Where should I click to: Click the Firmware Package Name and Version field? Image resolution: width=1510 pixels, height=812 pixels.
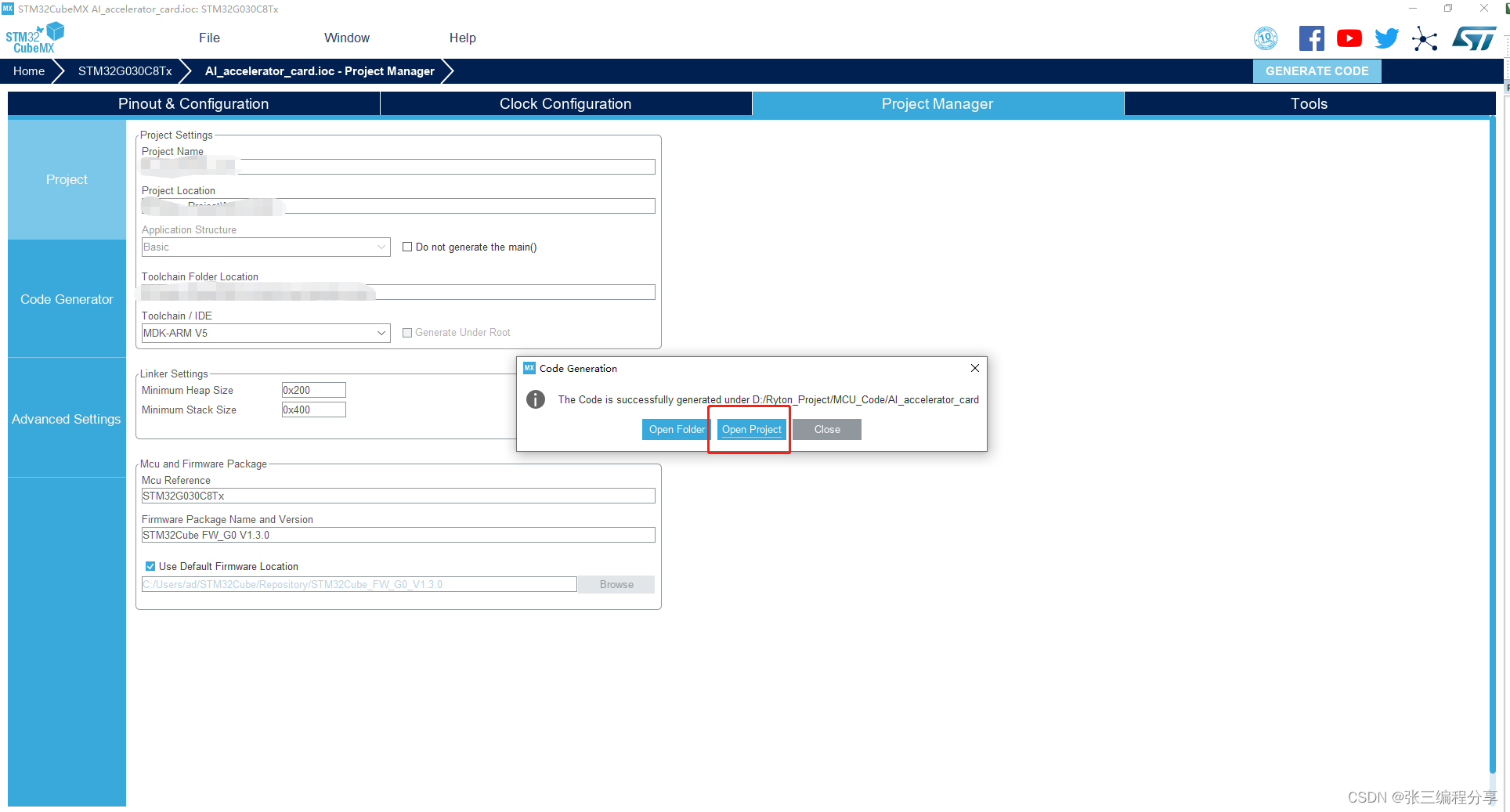click(x=398, y=535)
